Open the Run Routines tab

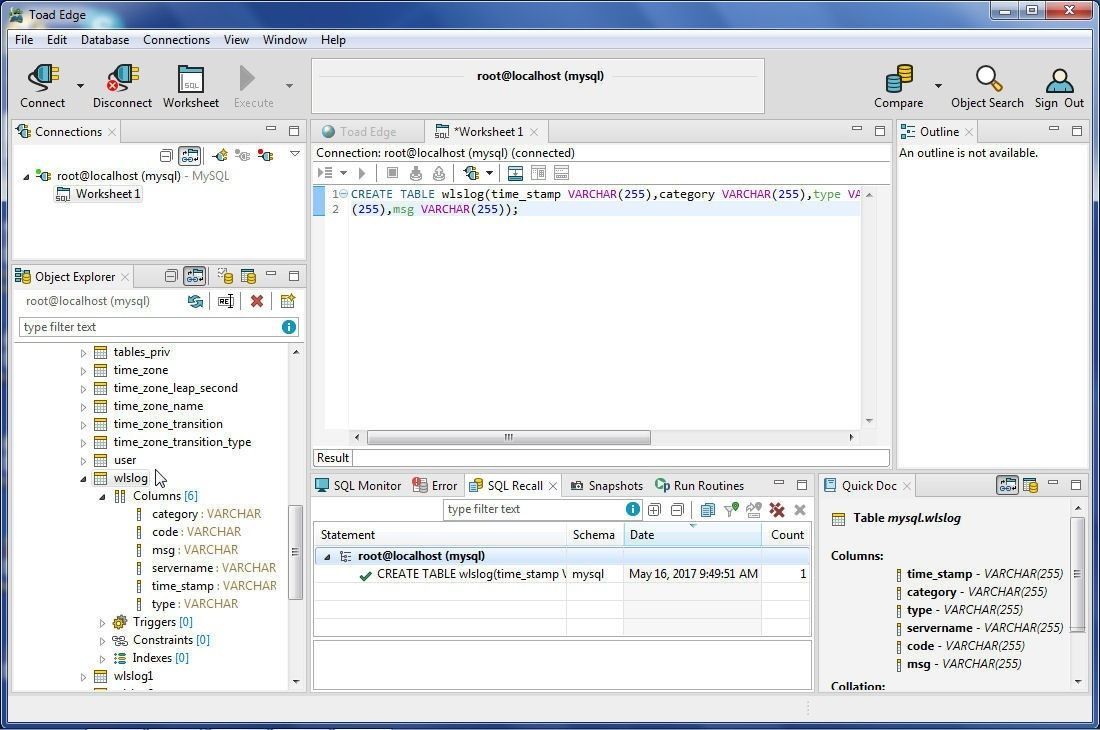699,485
